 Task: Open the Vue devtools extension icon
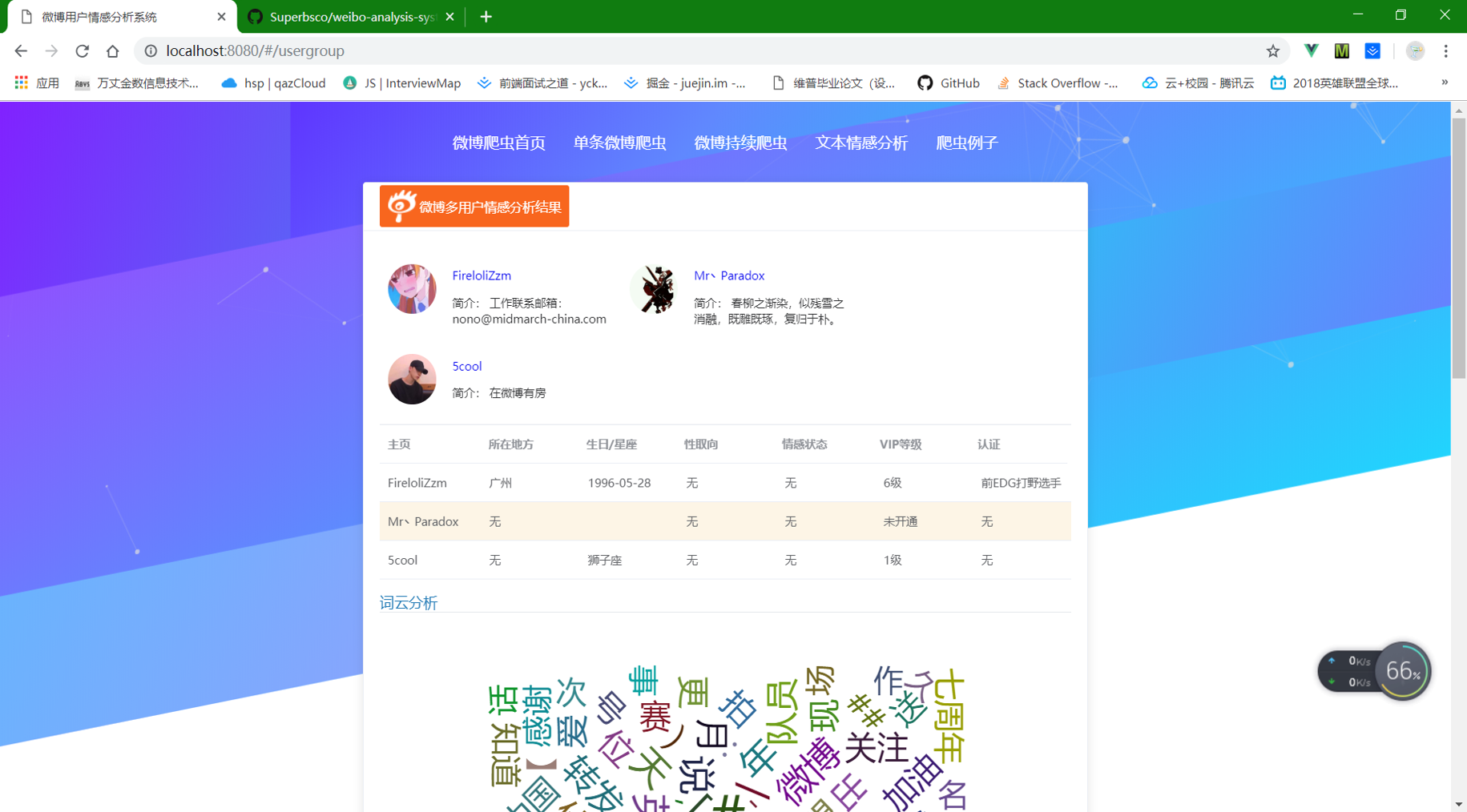1311,50
